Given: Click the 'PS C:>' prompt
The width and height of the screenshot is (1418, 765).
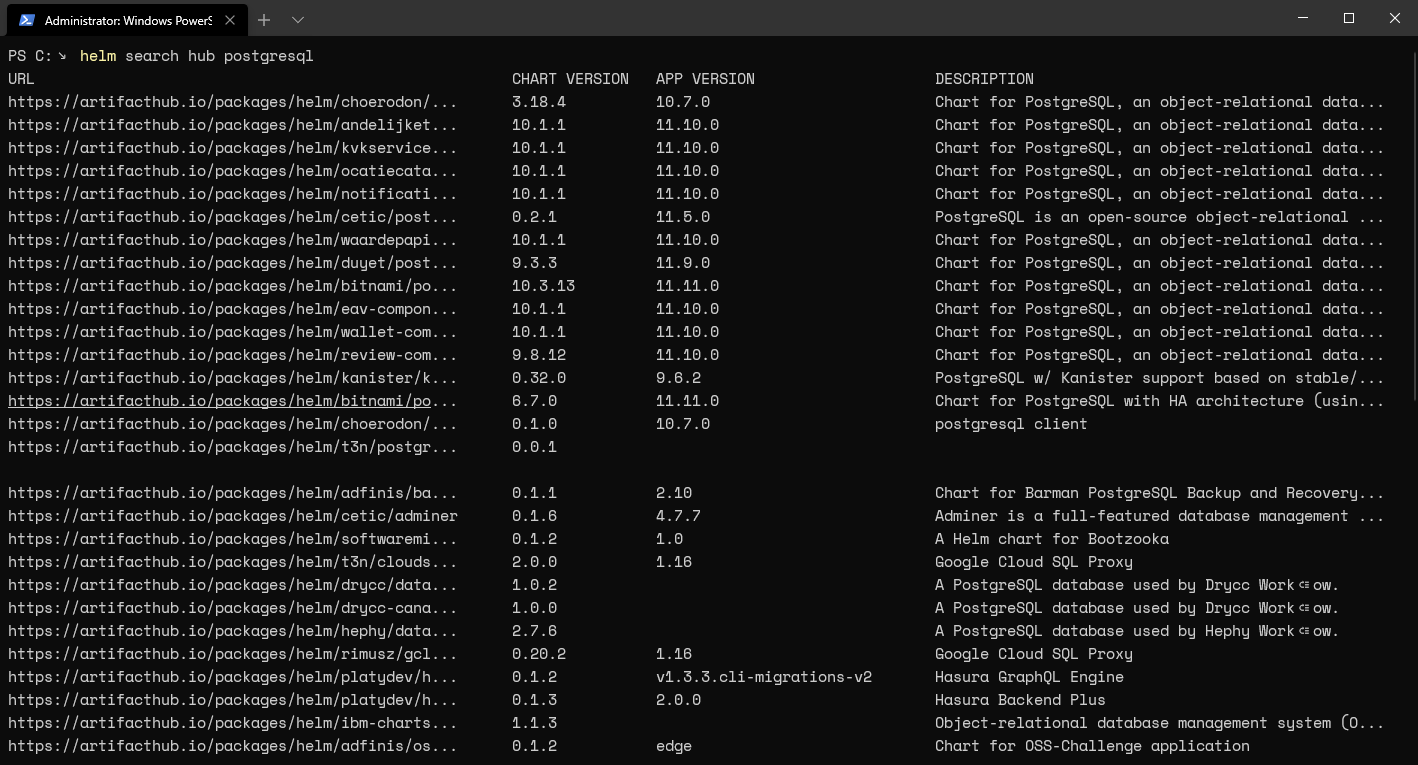Looking at the screenshot, I should point(38,56).
